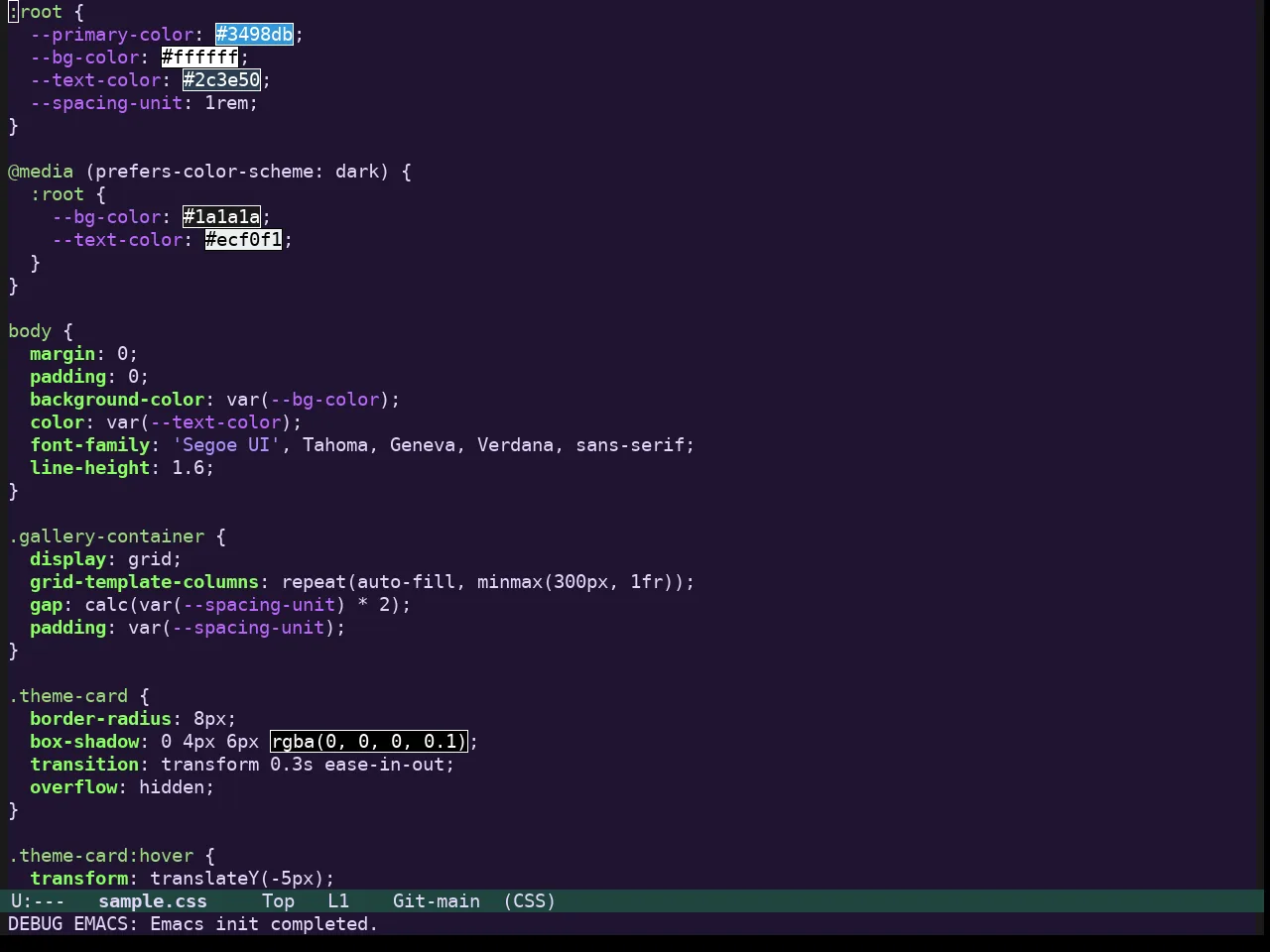Place cursor on --primary-color variable
Image resolution: width=1270 pixels, height=952 pixels.
[112, 35]
